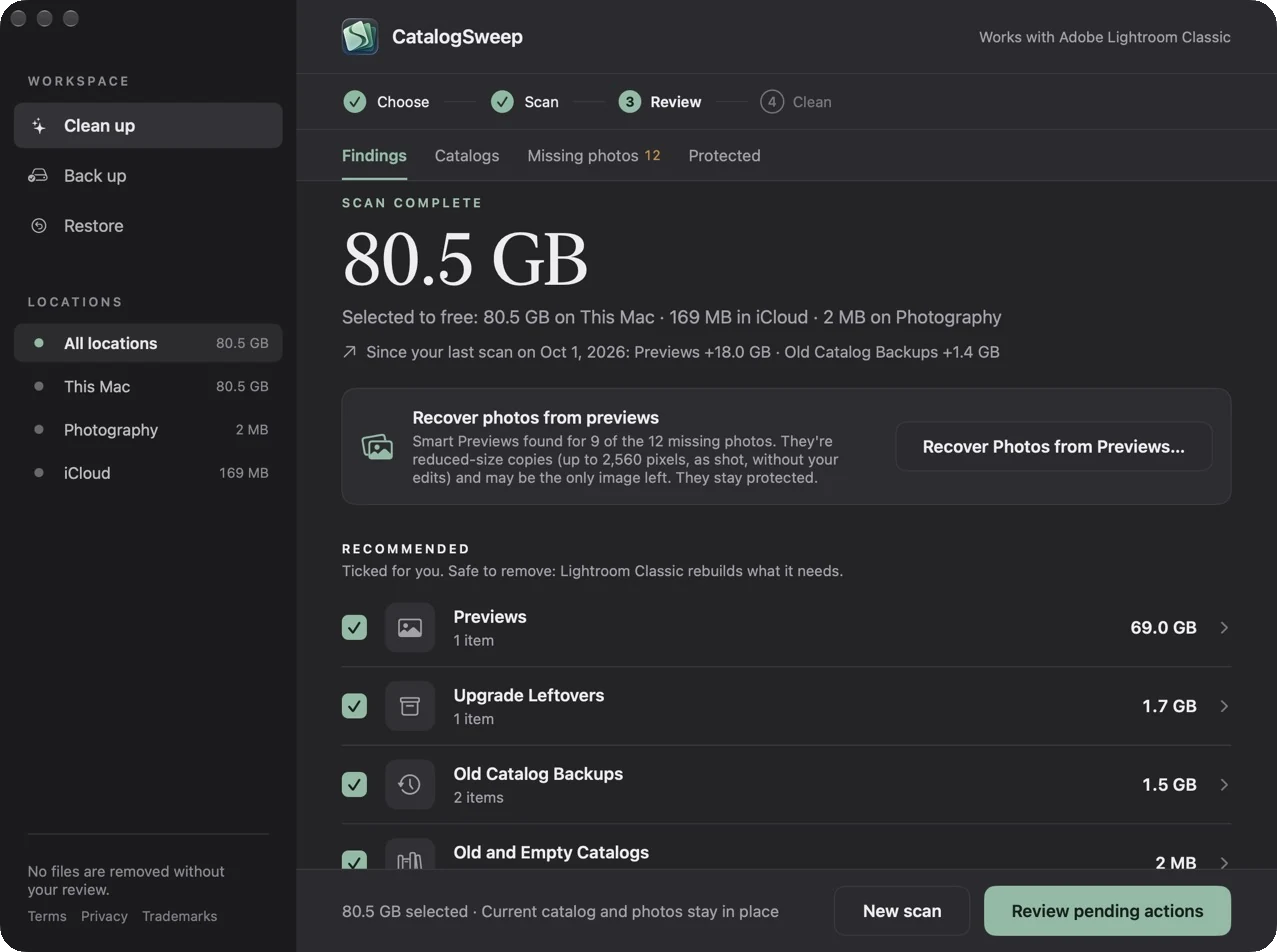Select All locations in the sidebar
Viewport: 1277px width, 952px height.
(x=148, y=343)
